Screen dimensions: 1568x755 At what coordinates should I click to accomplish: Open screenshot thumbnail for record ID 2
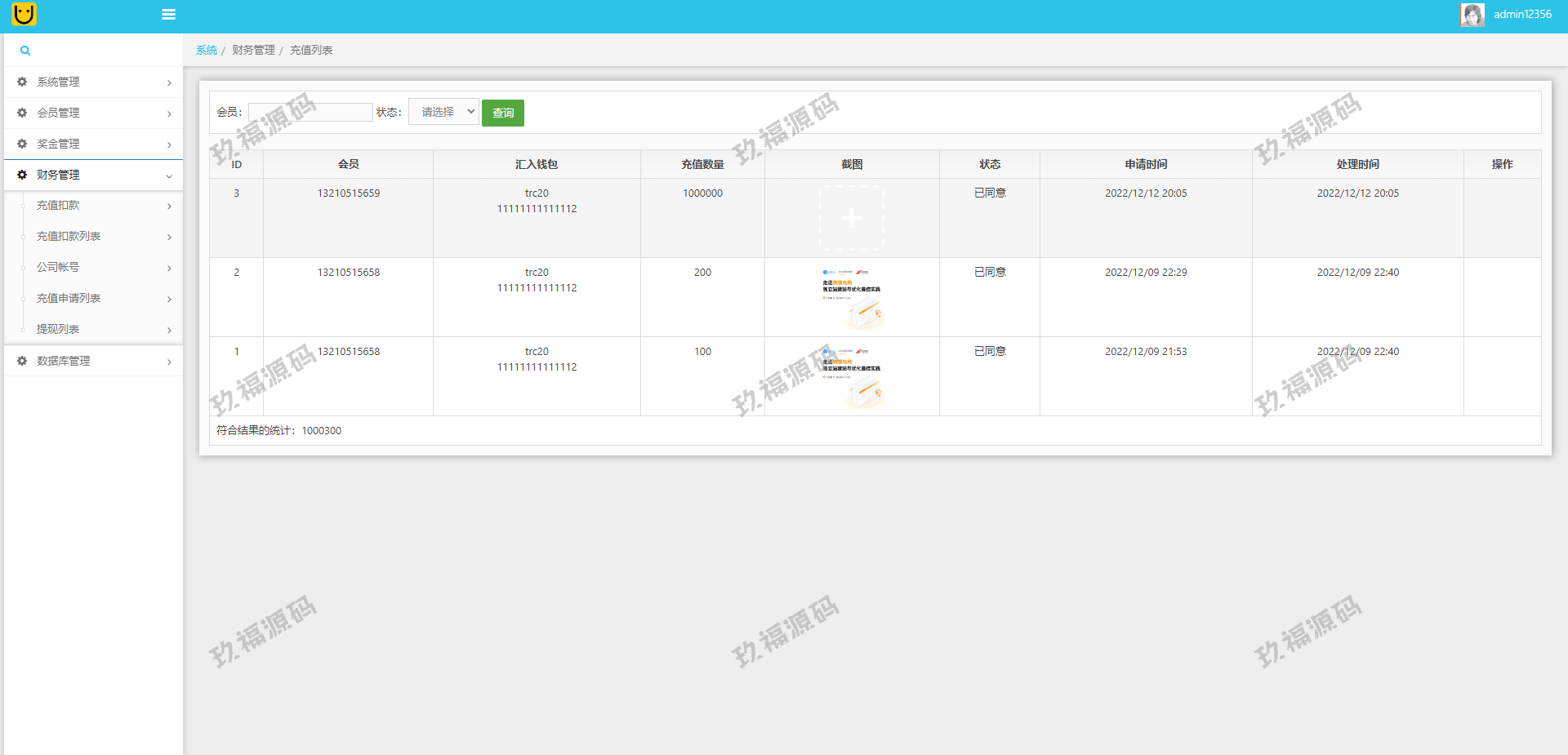click(x=852, y=298)
